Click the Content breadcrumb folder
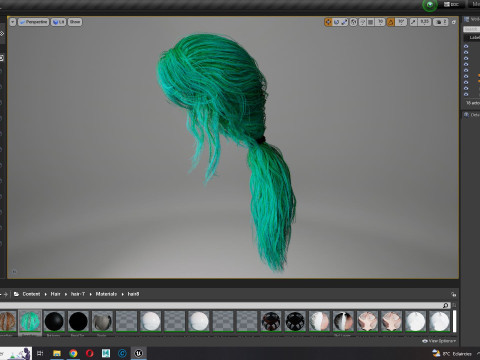 click(31, 294)
